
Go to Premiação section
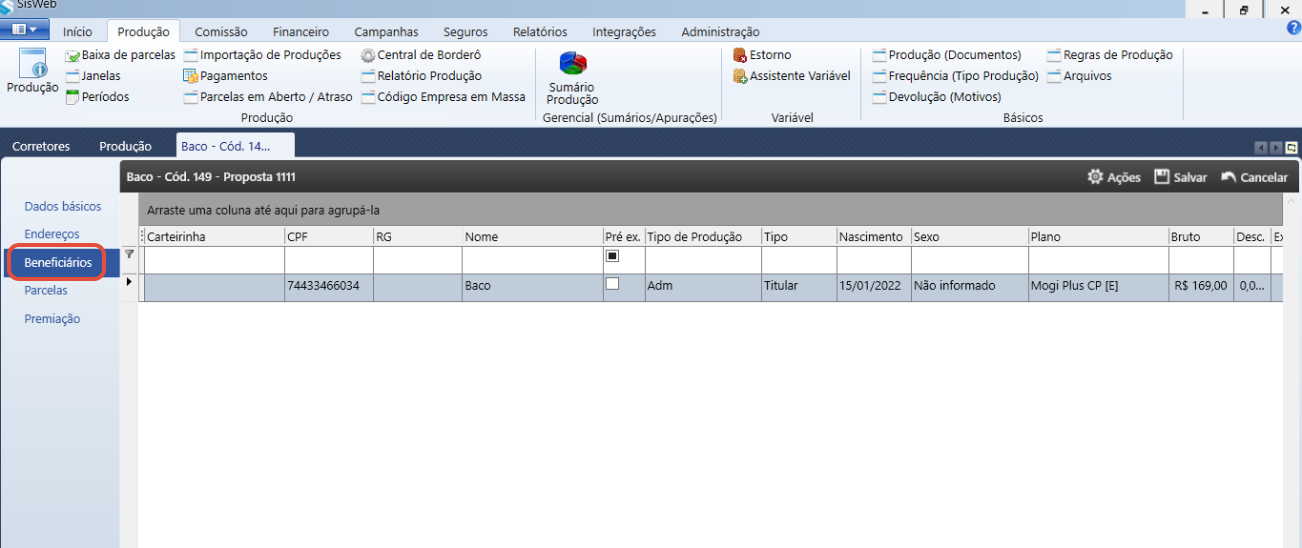coord(52,319)
